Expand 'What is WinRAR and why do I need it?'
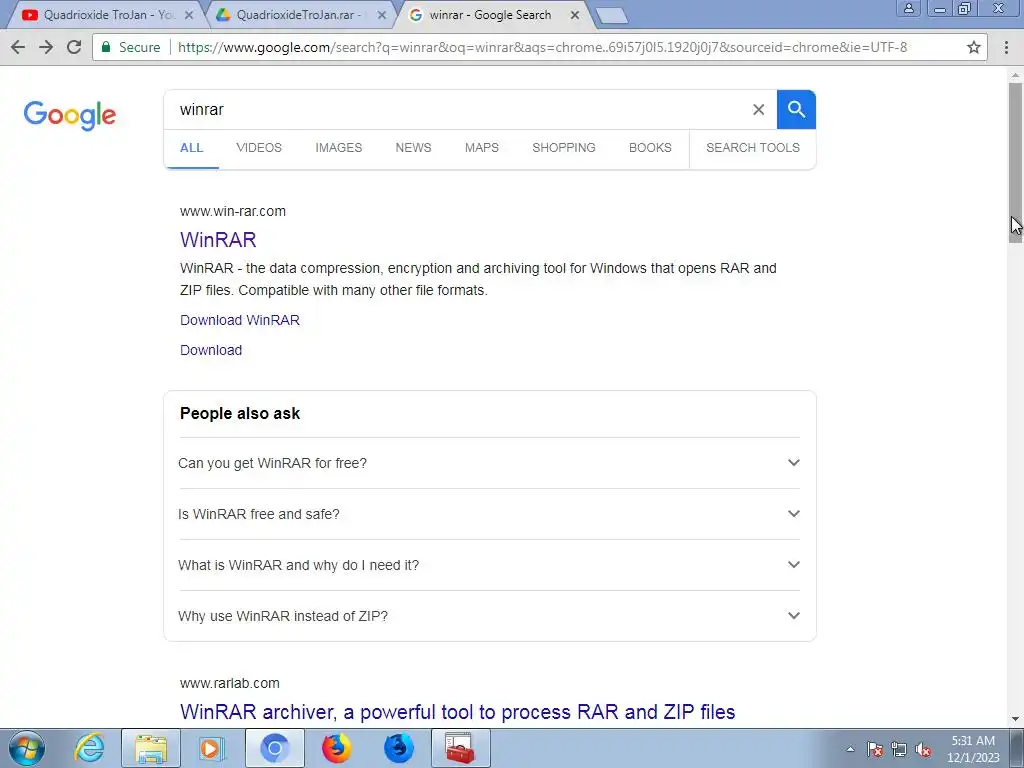 [x=489, y=565]
